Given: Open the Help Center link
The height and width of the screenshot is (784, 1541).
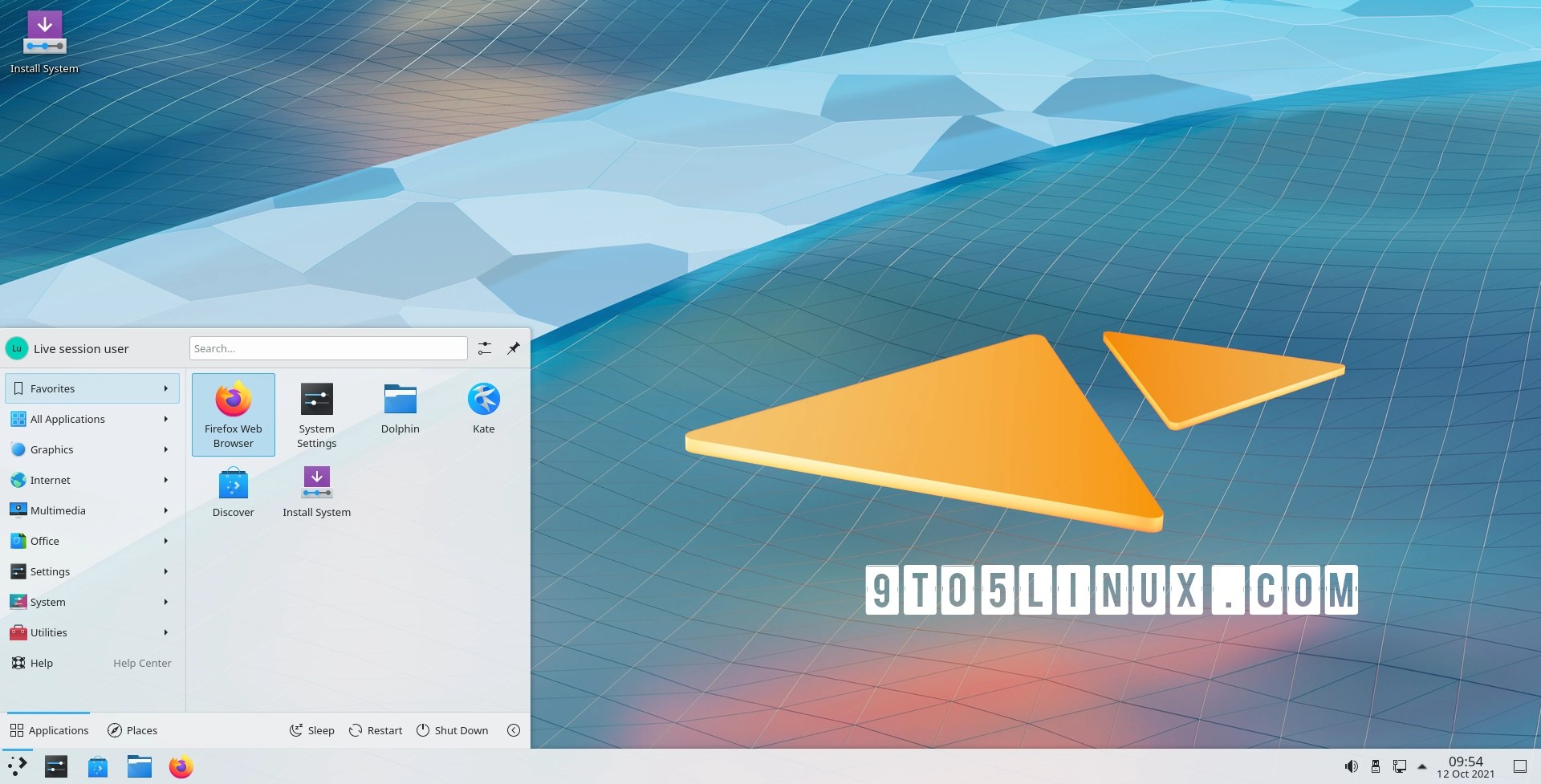Looking at the screenshot, I should click(x=142, y=663).
